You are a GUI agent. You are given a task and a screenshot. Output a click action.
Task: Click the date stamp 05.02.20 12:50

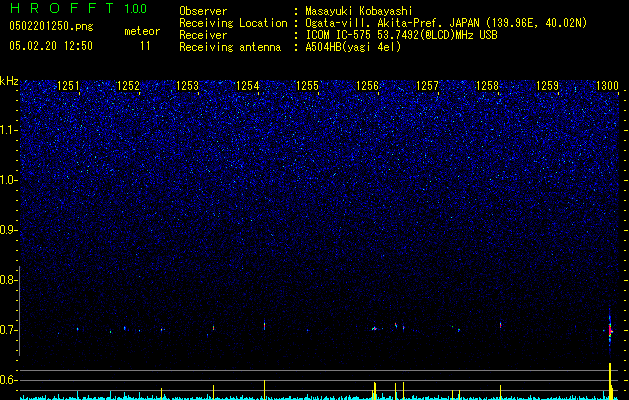pyautogui.click(x=51, y=46)
